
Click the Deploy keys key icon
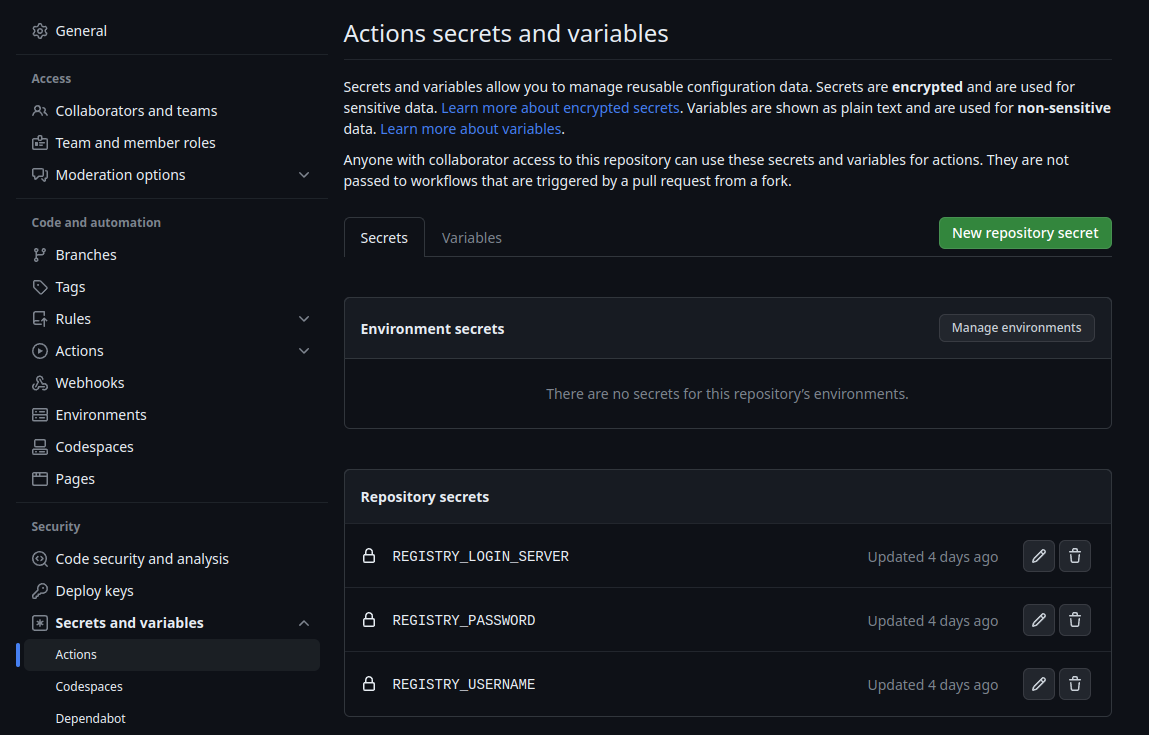(x=40, y=591)
